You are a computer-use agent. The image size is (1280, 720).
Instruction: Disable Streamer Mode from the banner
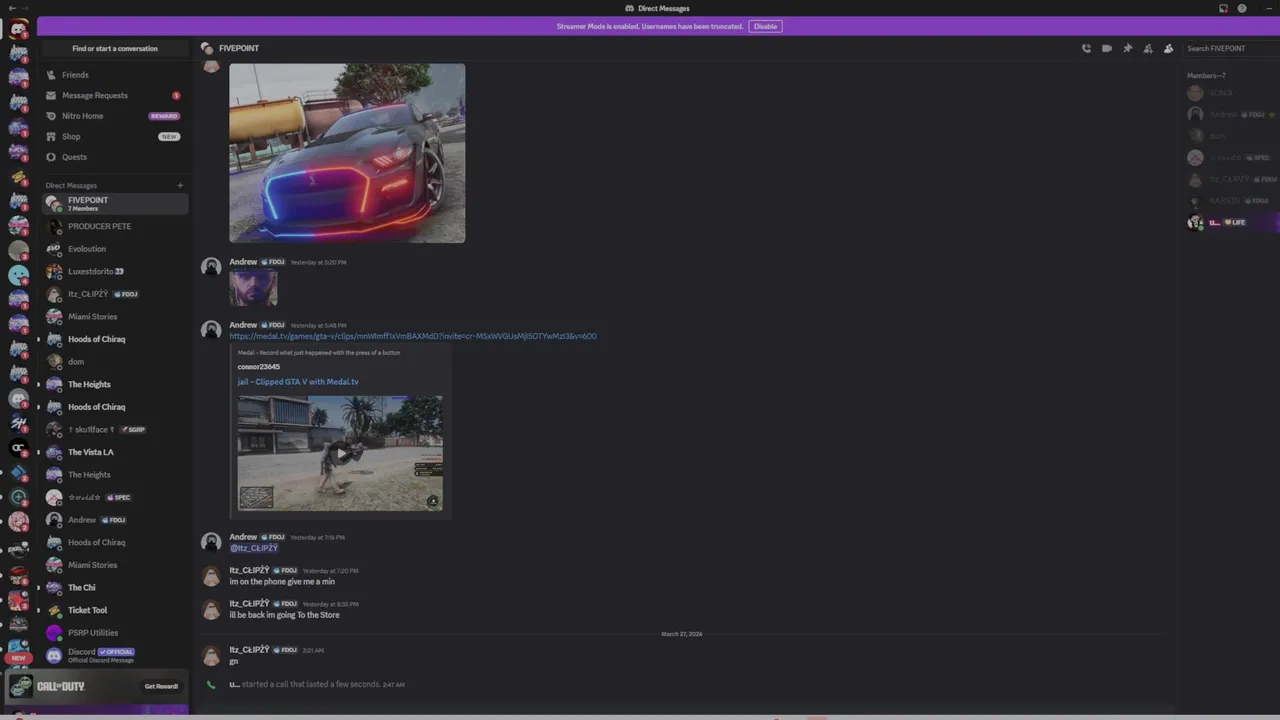(x=765, y=26)
